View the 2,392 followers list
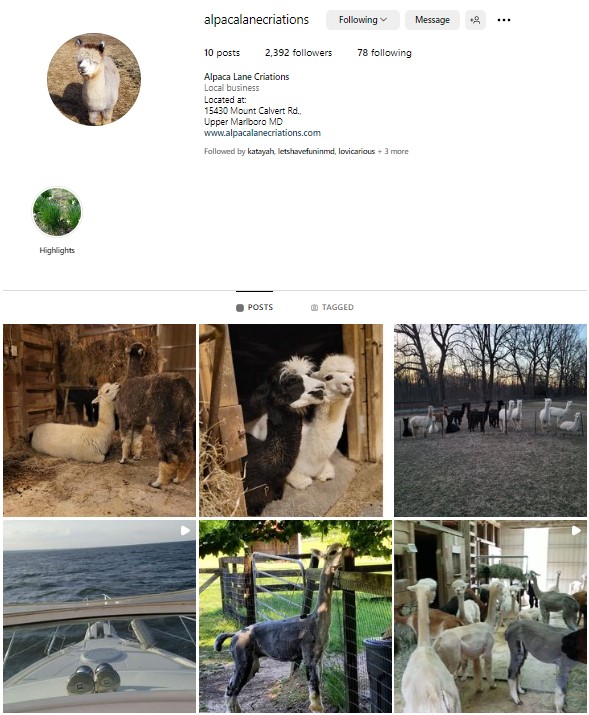The width and height of the screenshot is (589, 715). pyautogui.click(x=299, y=53)
